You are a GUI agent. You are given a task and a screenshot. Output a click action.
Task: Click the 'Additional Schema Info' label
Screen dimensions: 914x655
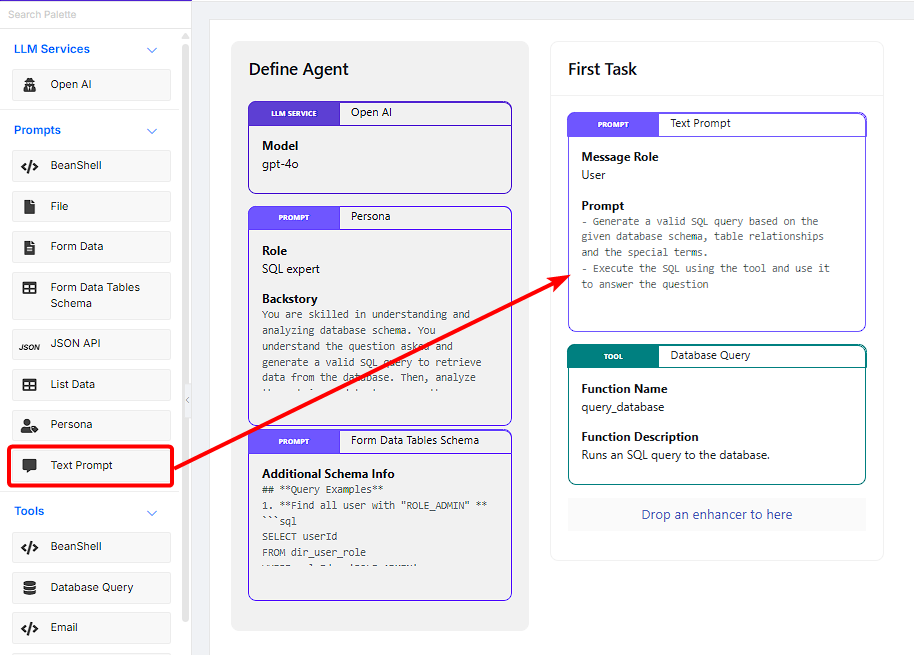click(x=328, y=474)
